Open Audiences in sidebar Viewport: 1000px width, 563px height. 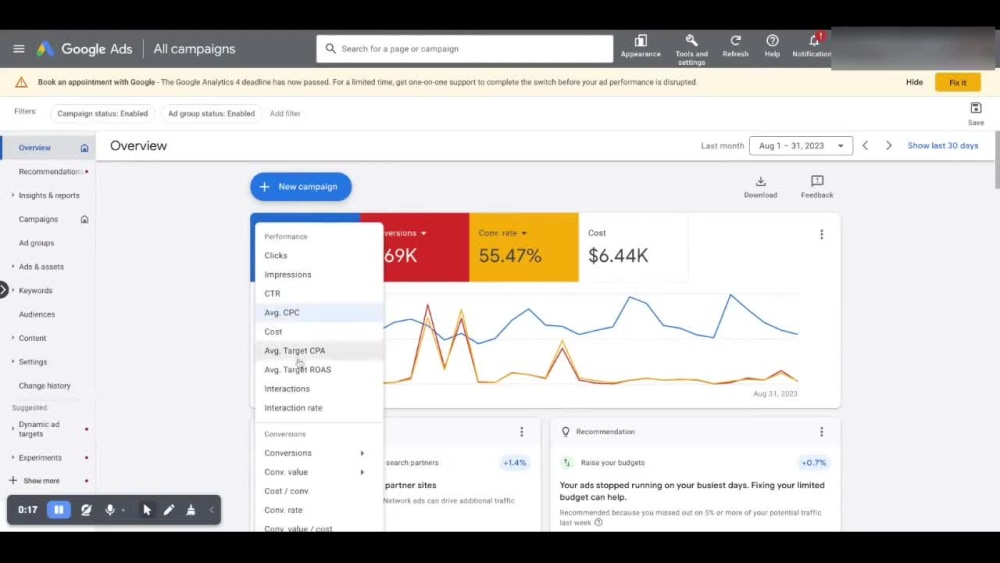37,314
